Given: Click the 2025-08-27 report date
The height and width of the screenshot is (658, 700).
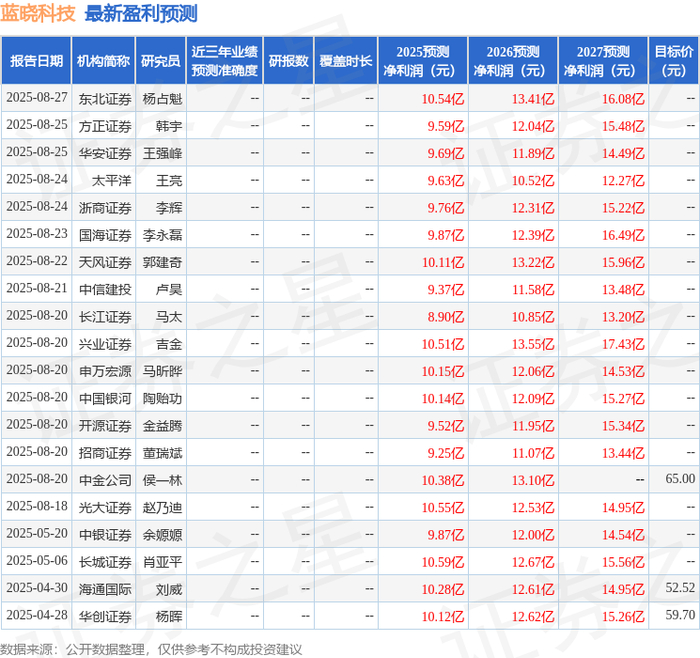Looking at the screenshot, I should click(x=37, y=97).
